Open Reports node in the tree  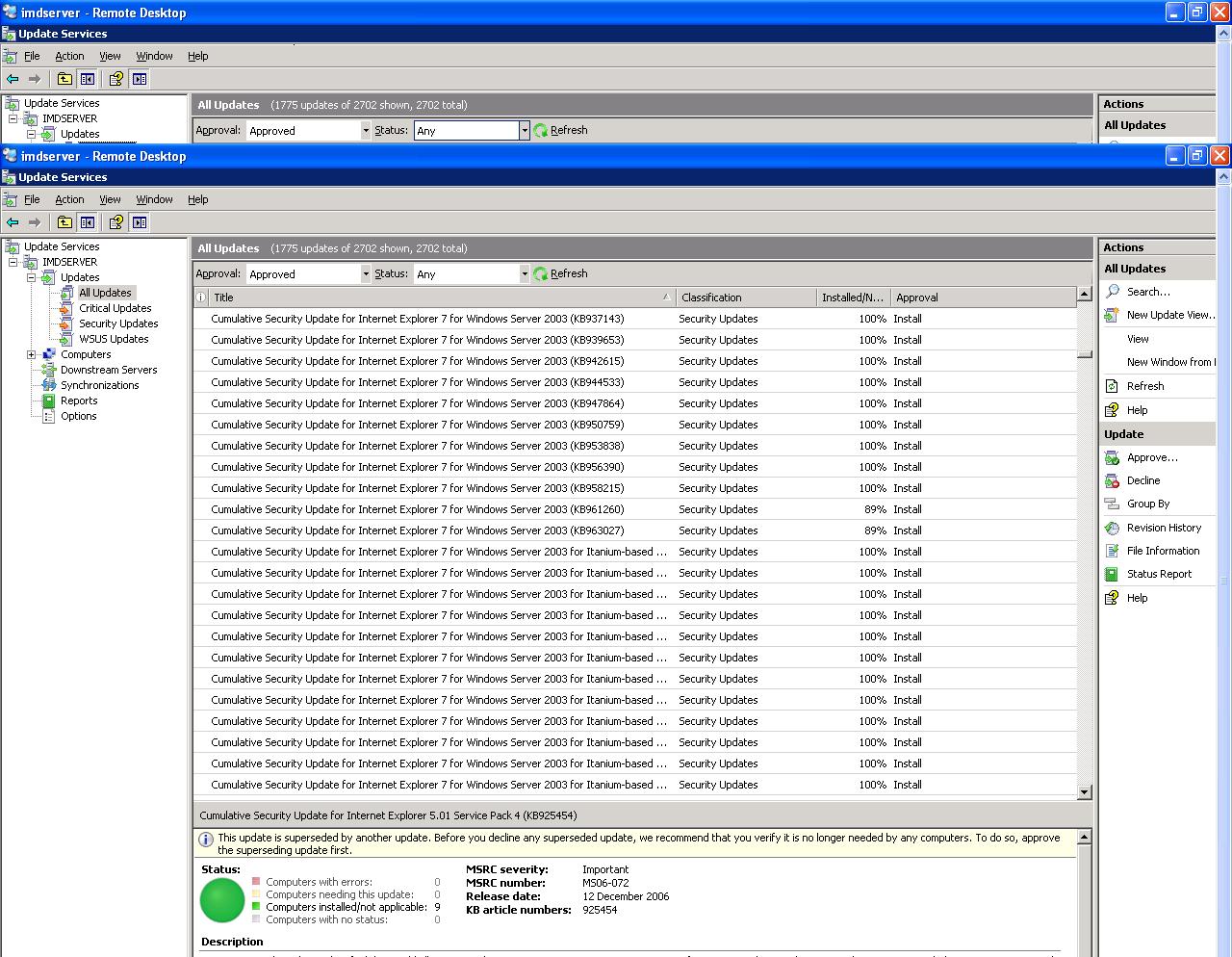point(79,401)
